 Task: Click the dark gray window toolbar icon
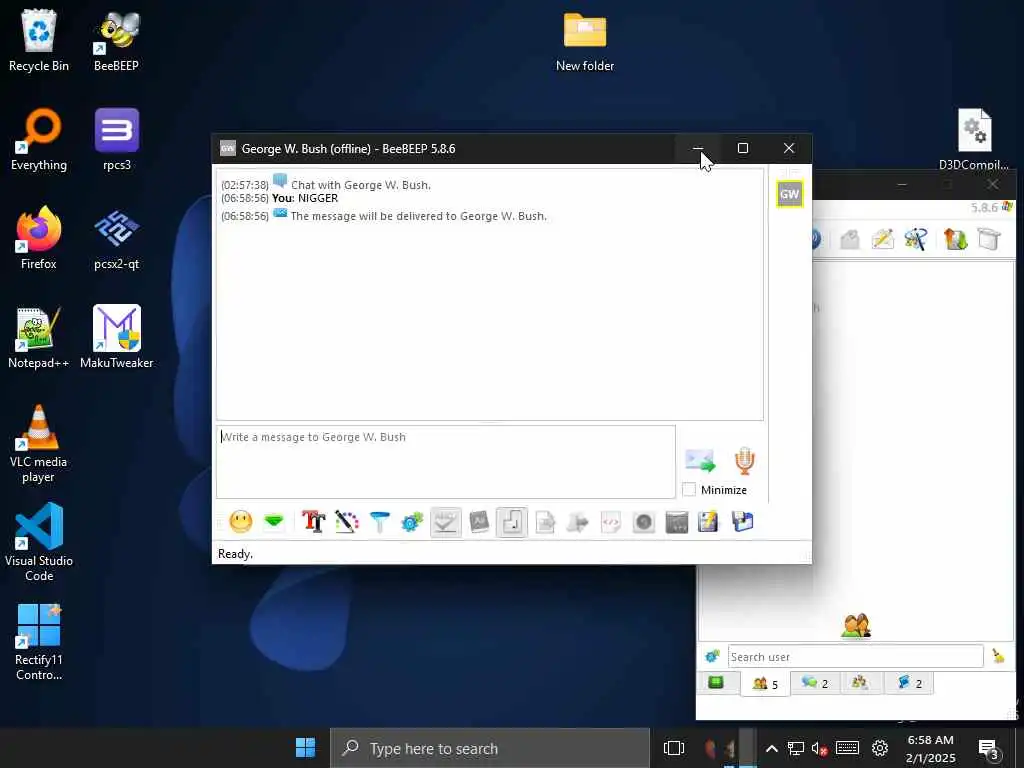click(x=677, y=522)
